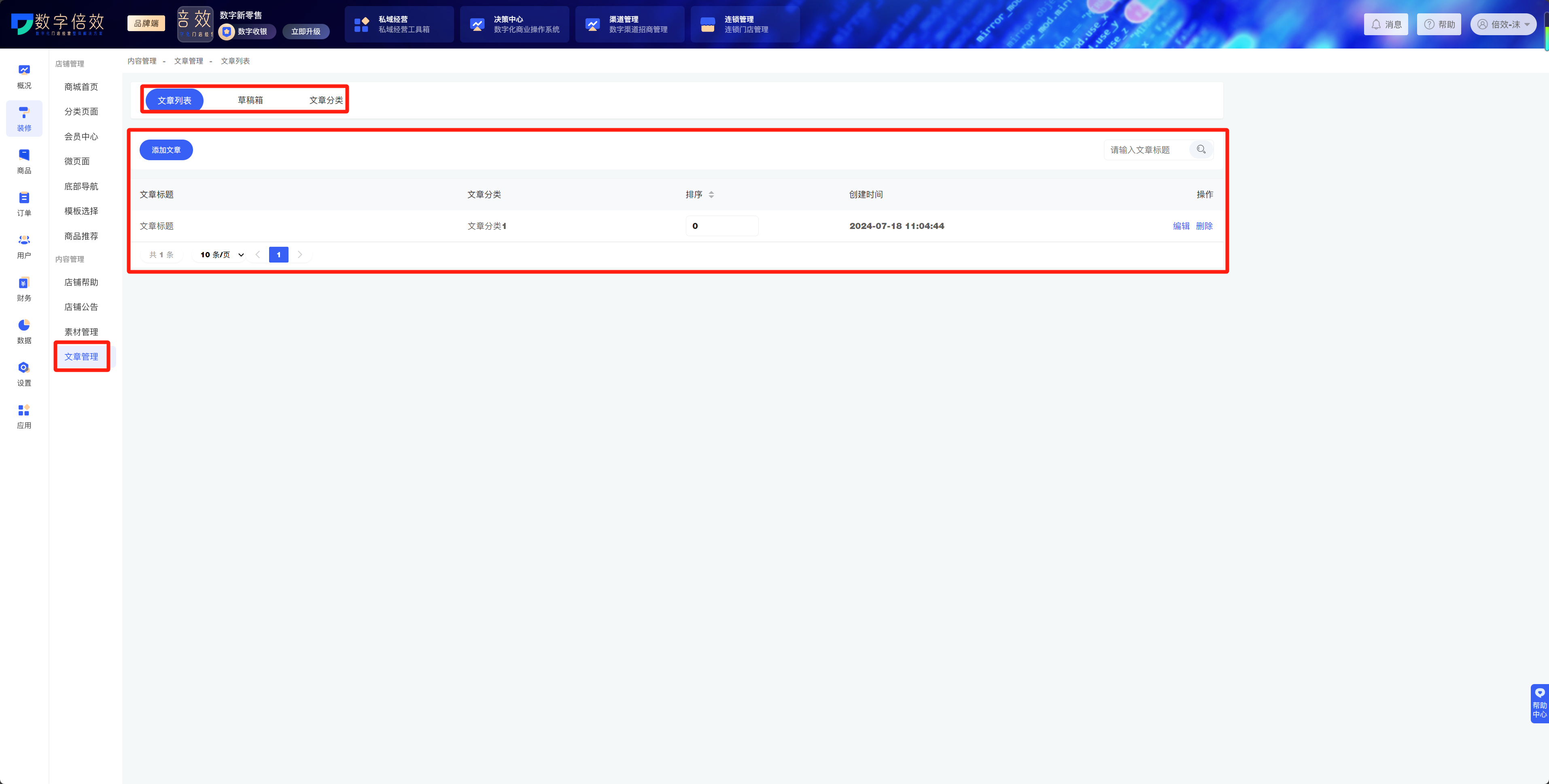
Task: Open 分类页面 in the sidebar menu
Action: pyautogui.click(x=81, y=111)
